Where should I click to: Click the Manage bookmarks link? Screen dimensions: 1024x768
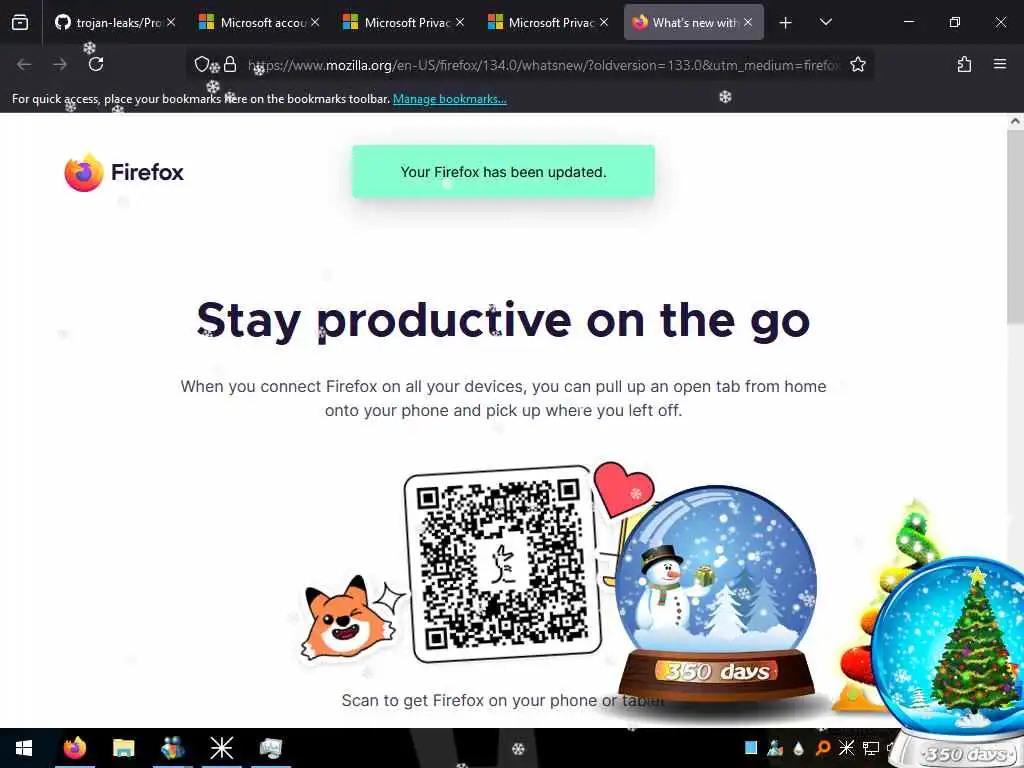[449, 99]
